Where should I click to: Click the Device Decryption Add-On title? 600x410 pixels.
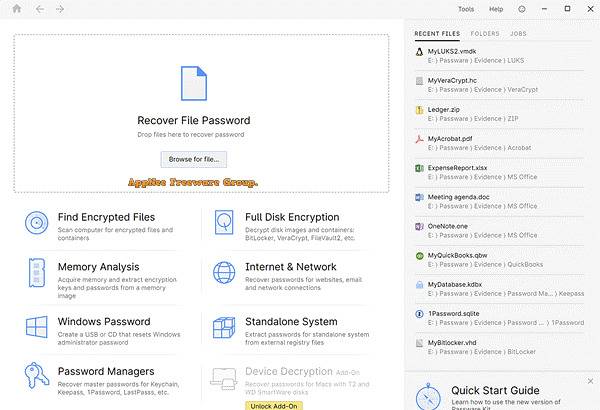point(302,371)
